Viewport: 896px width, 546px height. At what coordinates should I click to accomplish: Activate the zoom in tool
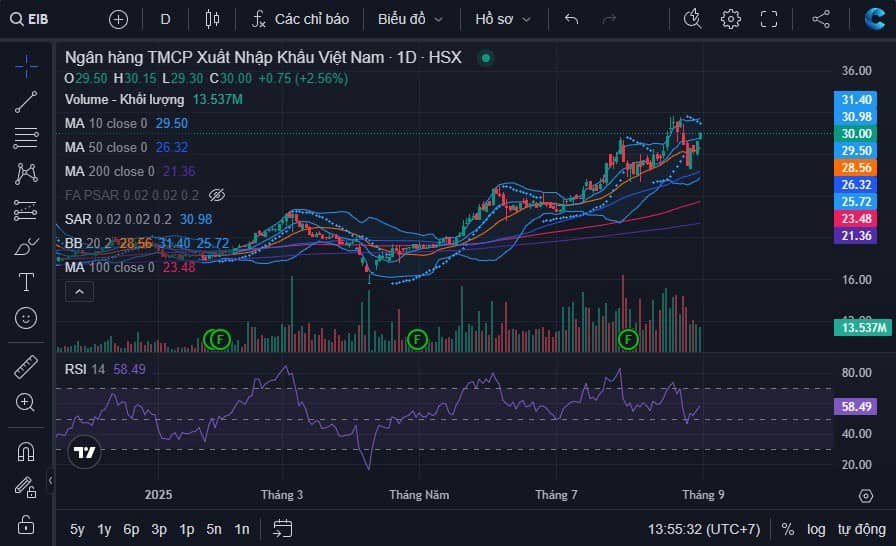pos(26,403)
